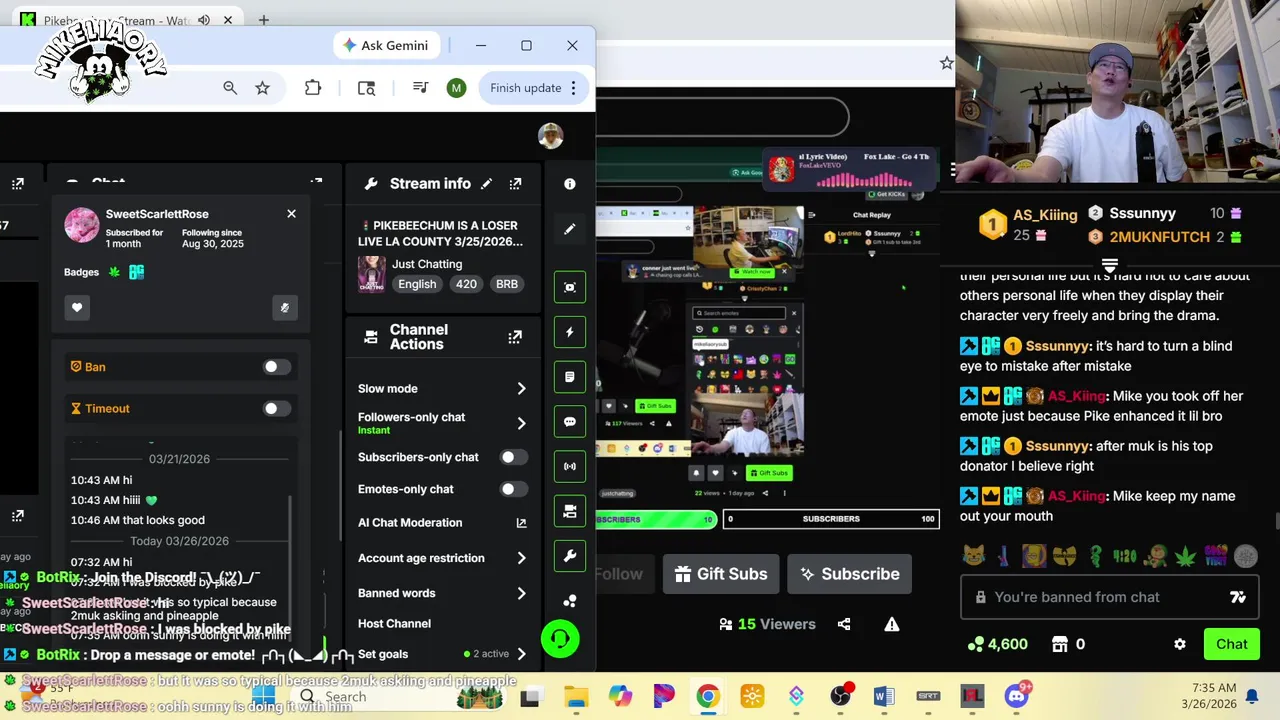Click the info icon in dashboard sidebar
The height and width of the screenshot is (720, 1280).
tap(569, 184)
